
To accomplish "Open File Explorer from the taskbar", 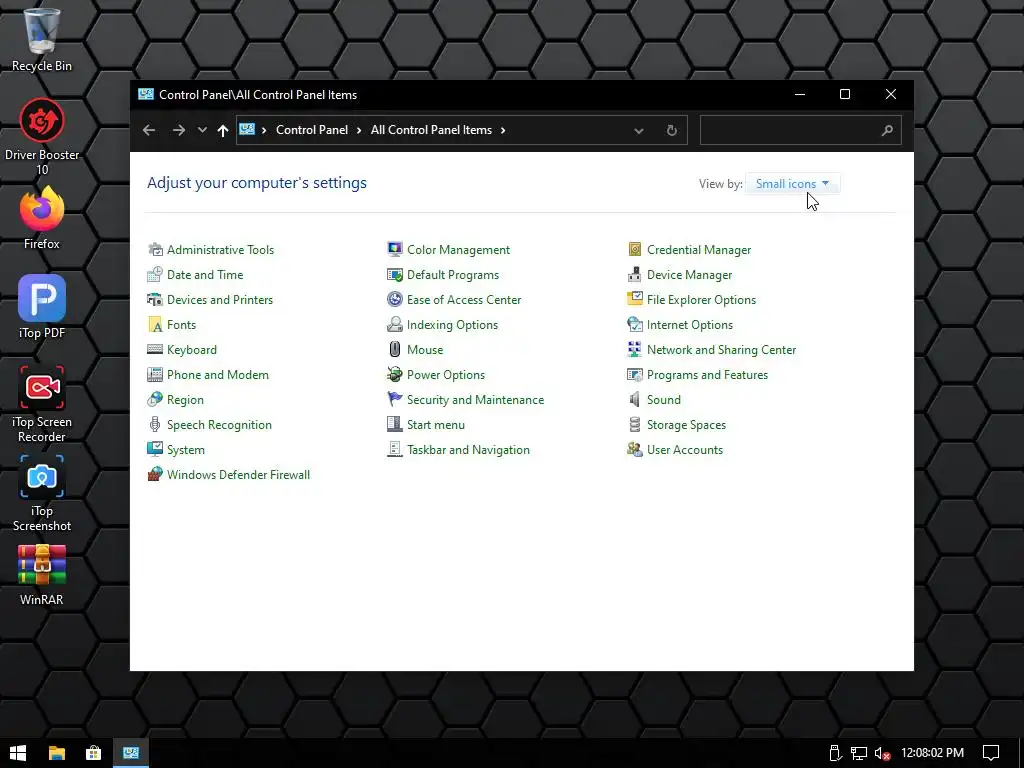I will pyautogui.click(x=57, y=753).
